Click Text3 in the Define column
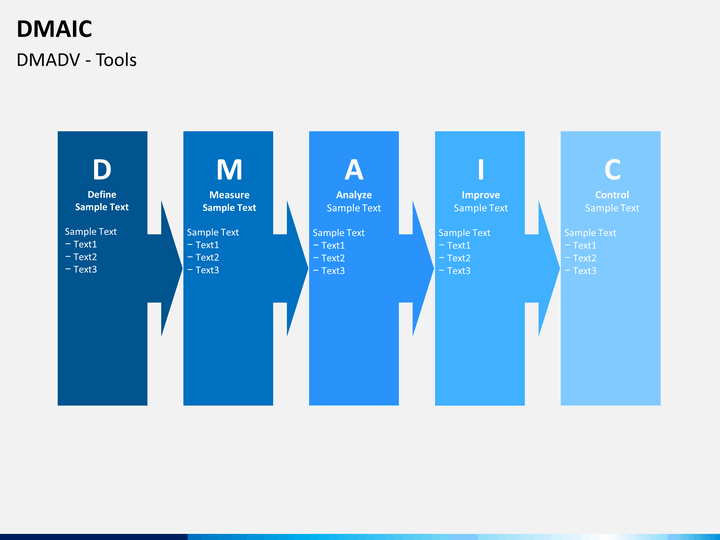Screen dimensions: 720x540 click(85, 269)
